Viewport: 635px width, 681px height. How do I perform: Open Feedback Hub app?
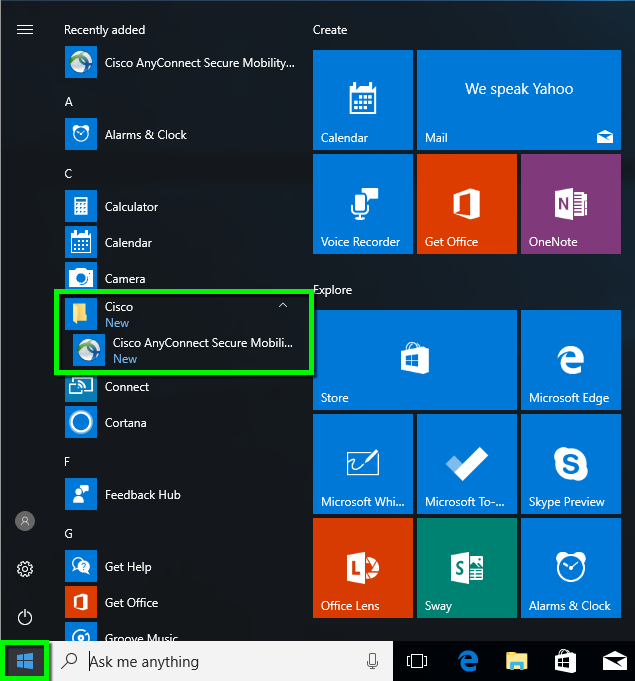tap(180, 494)
